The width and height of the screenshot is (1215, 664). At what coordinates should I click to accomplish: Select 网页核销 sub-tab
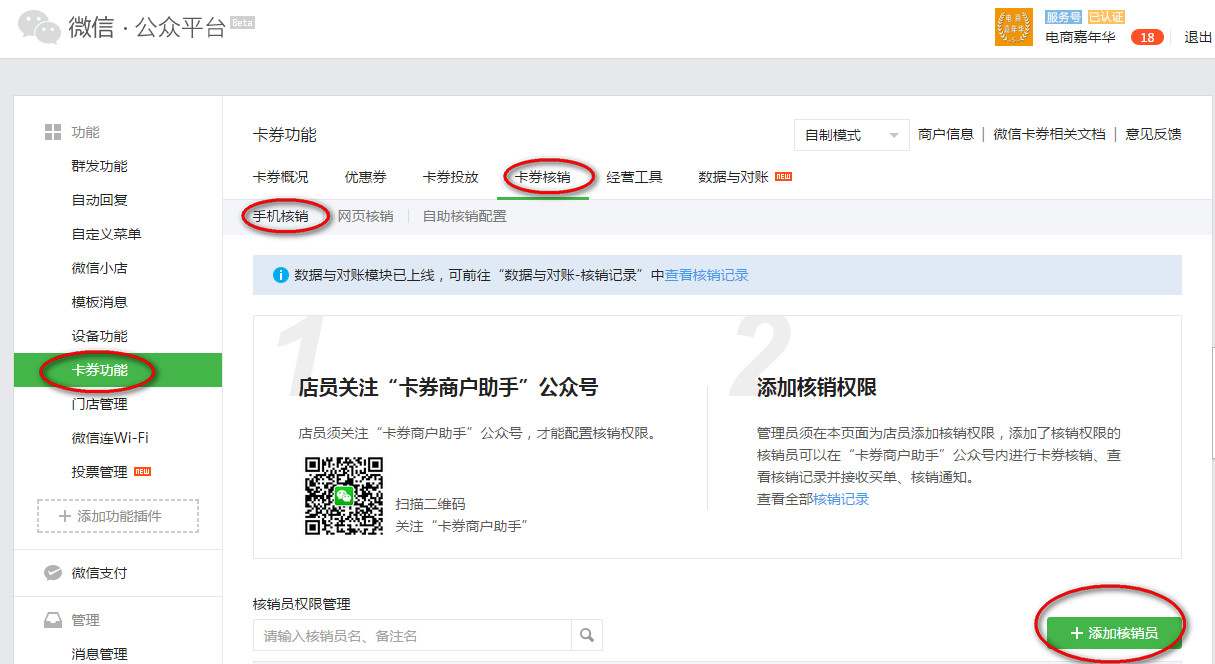[x=366, y=216]
